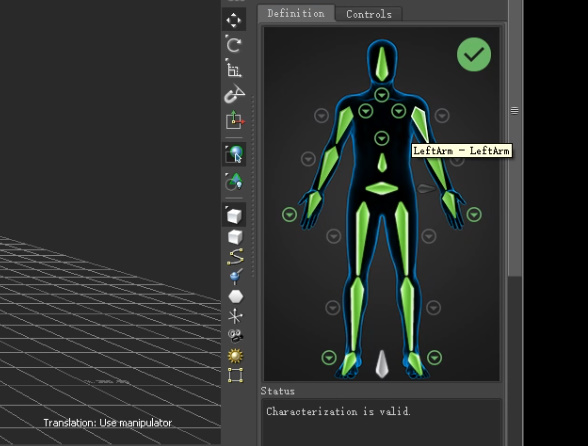Select the character's left hand bone
Viewport: 588px width, 446px height.
pos(449,204)
